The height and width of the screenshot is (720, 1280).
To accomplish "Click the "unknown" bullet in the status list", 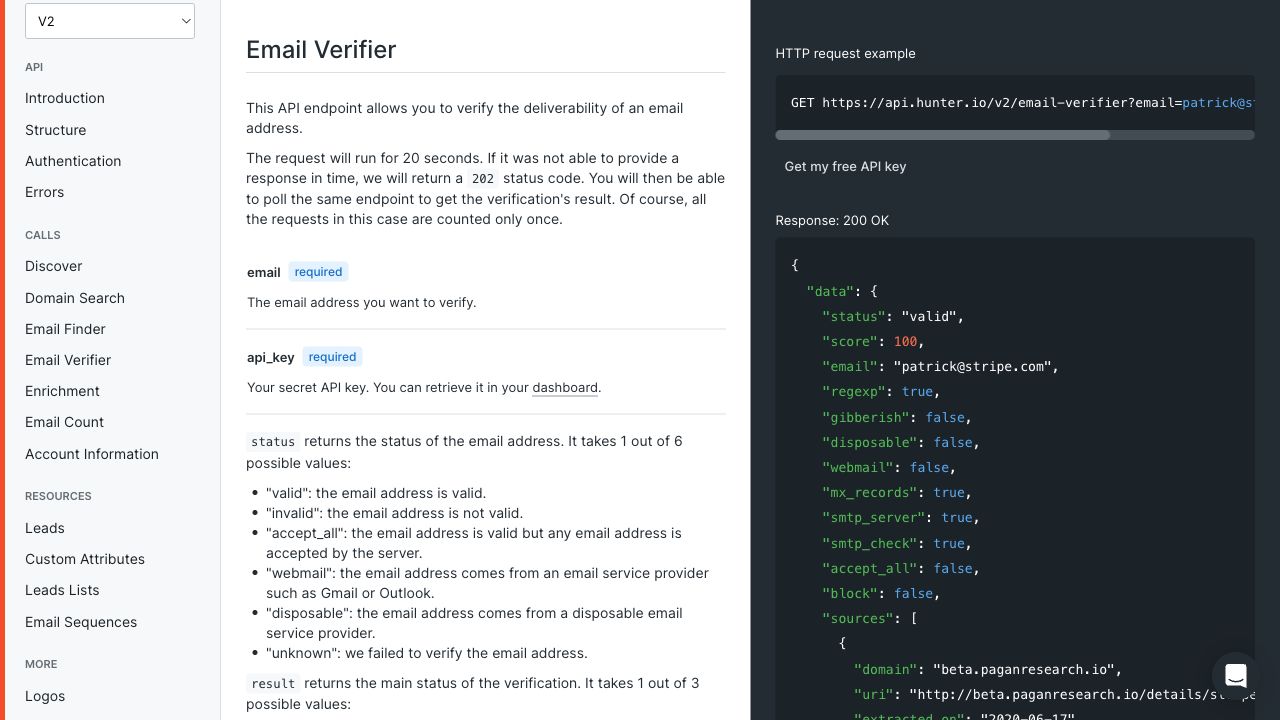I will coord(427,653).
